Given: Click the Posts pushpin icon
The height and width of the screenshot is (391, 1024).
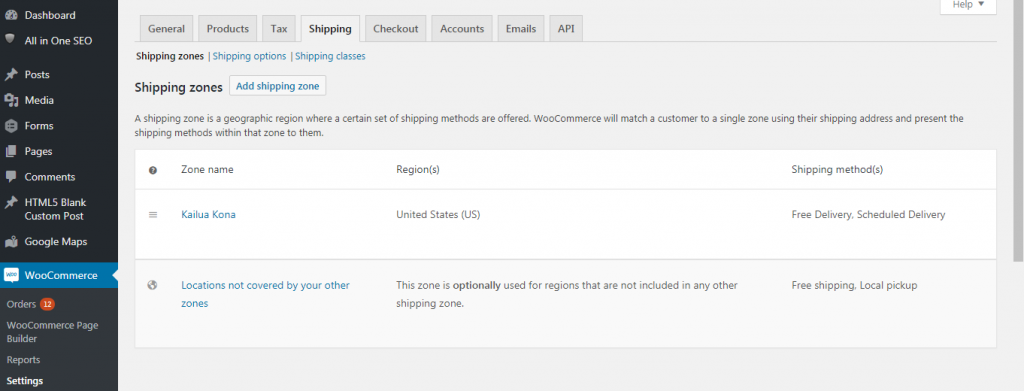Looking at the screenshot, I should tap(10, 74).
